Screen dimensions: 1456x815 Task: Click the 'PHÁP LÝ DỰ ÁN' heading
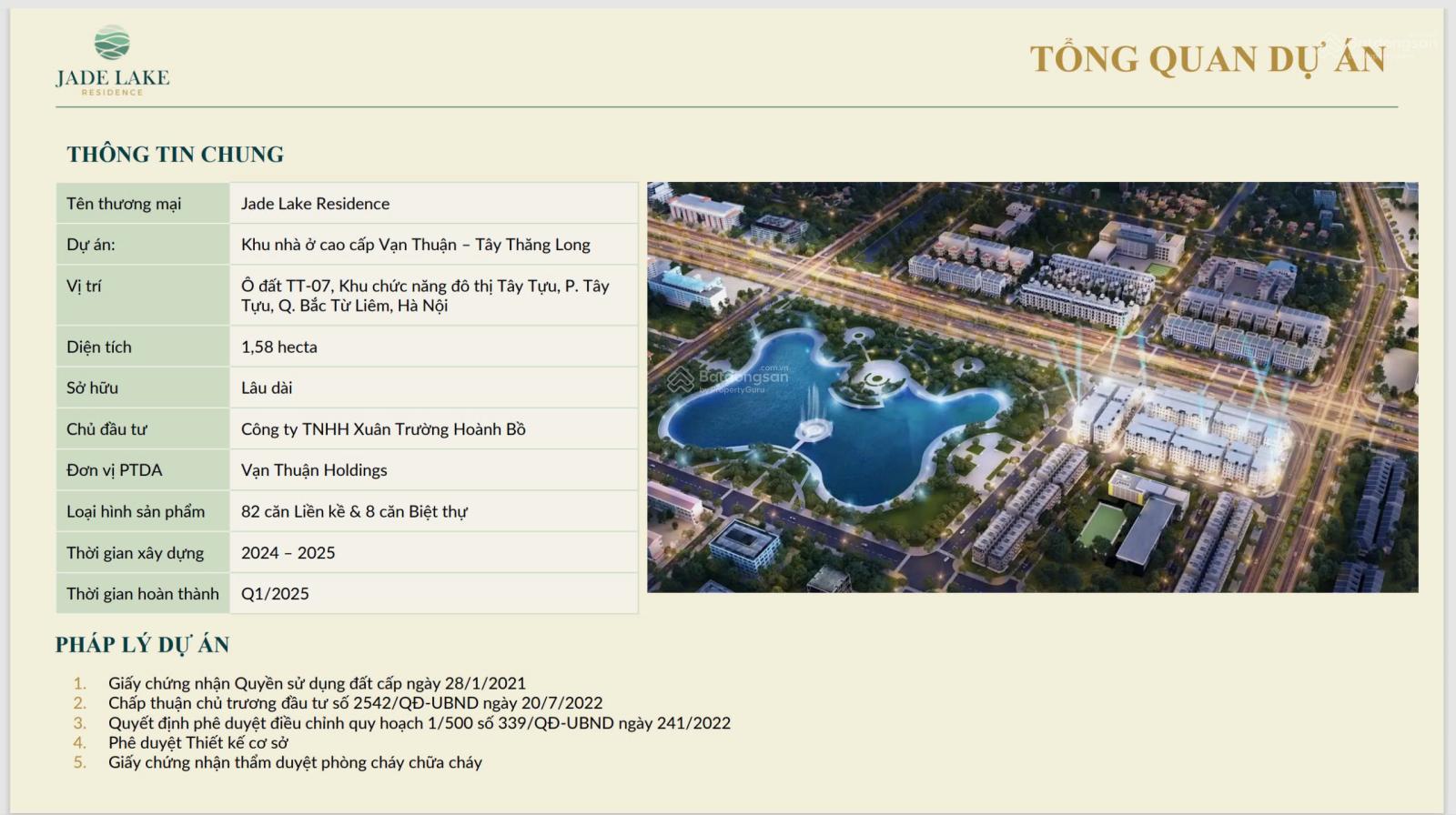(x=142, y=645)
